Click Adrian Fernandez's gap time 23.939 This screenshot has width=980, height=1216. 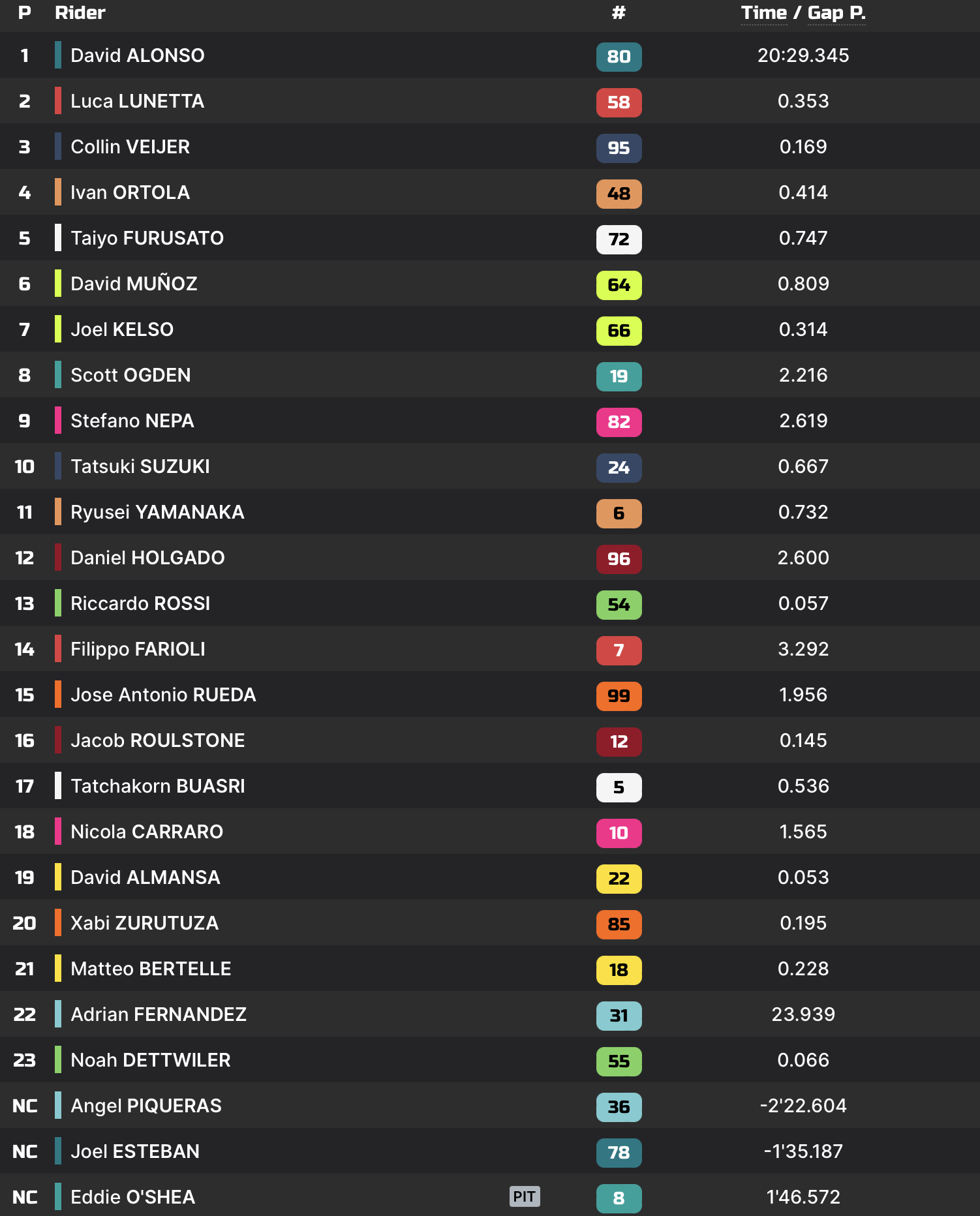[x=803, y=1014]
